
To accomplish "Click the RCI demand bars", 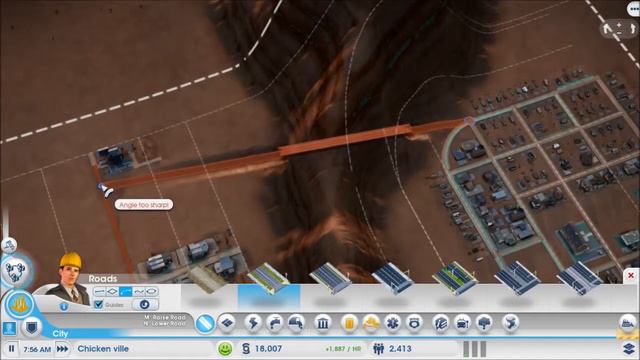I will coord(475,349).
